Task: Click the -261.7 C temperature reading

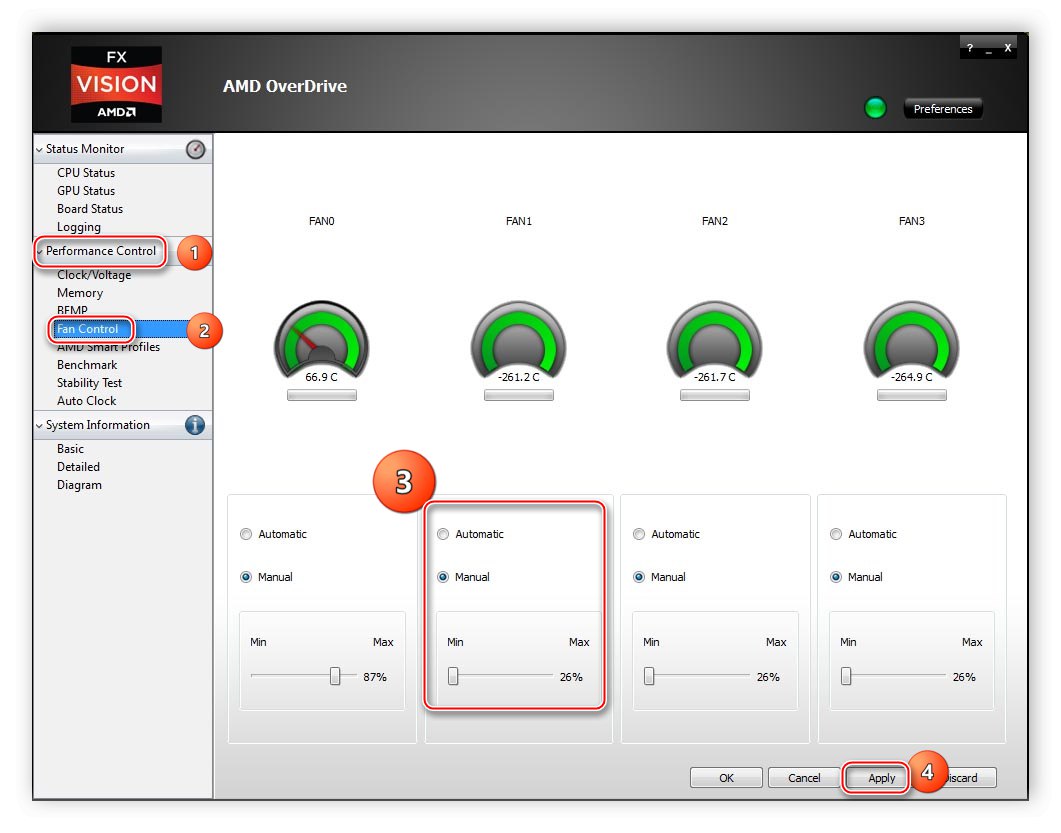Action: [x=715, y=377]
